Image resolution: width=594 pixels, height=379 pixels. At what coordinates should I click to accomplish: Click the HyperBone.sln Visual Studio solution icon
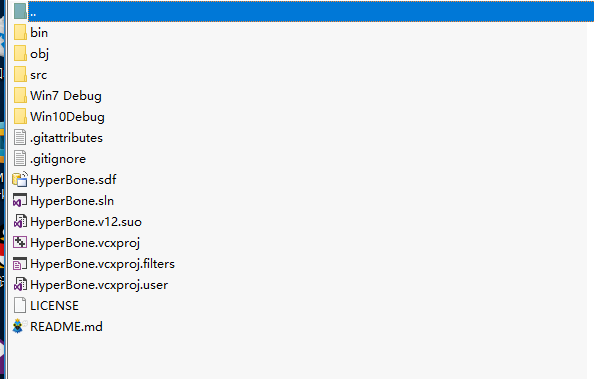pos(20,200)
